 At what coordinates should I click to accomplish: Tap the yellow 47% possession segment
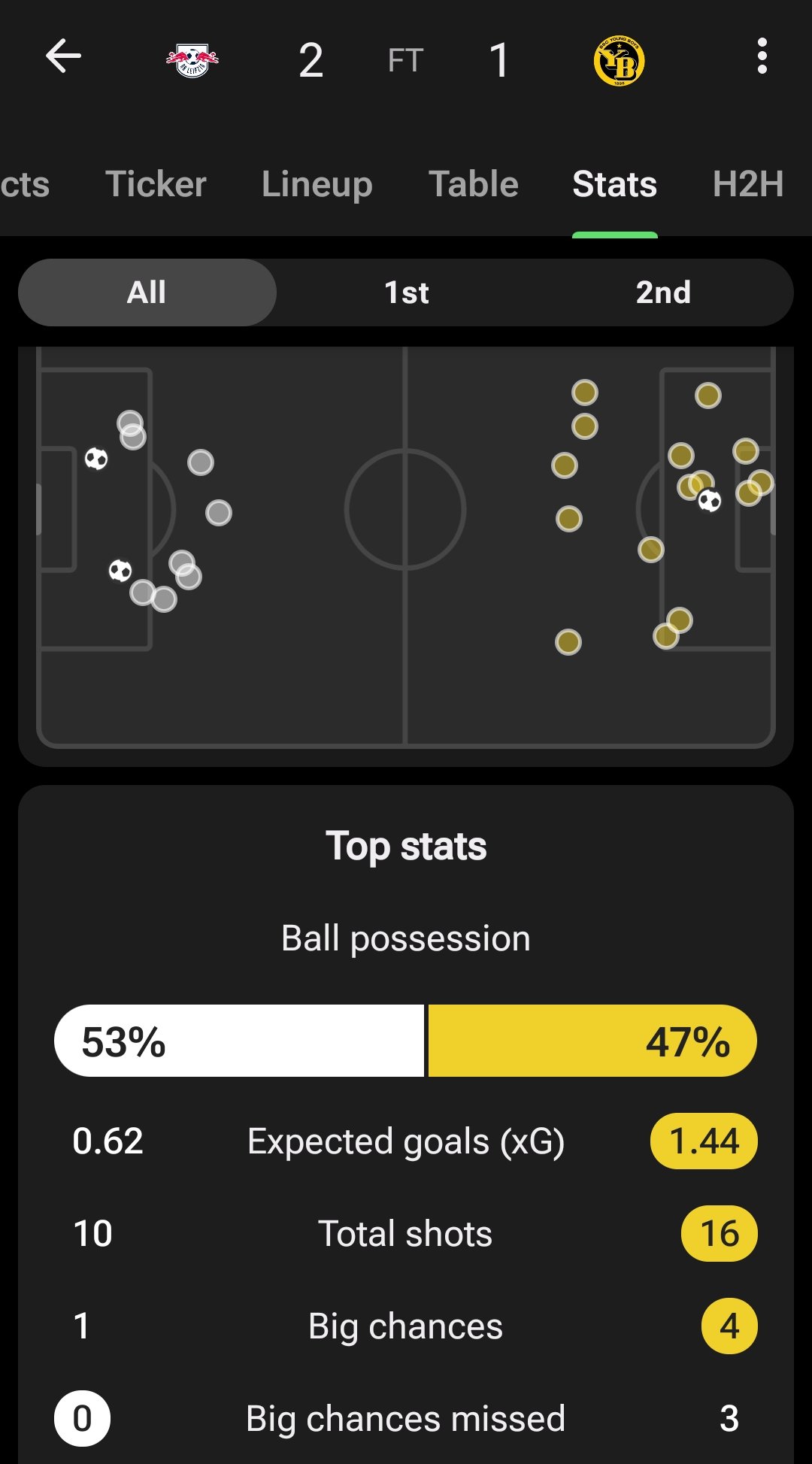click(x=592, y=1041)
